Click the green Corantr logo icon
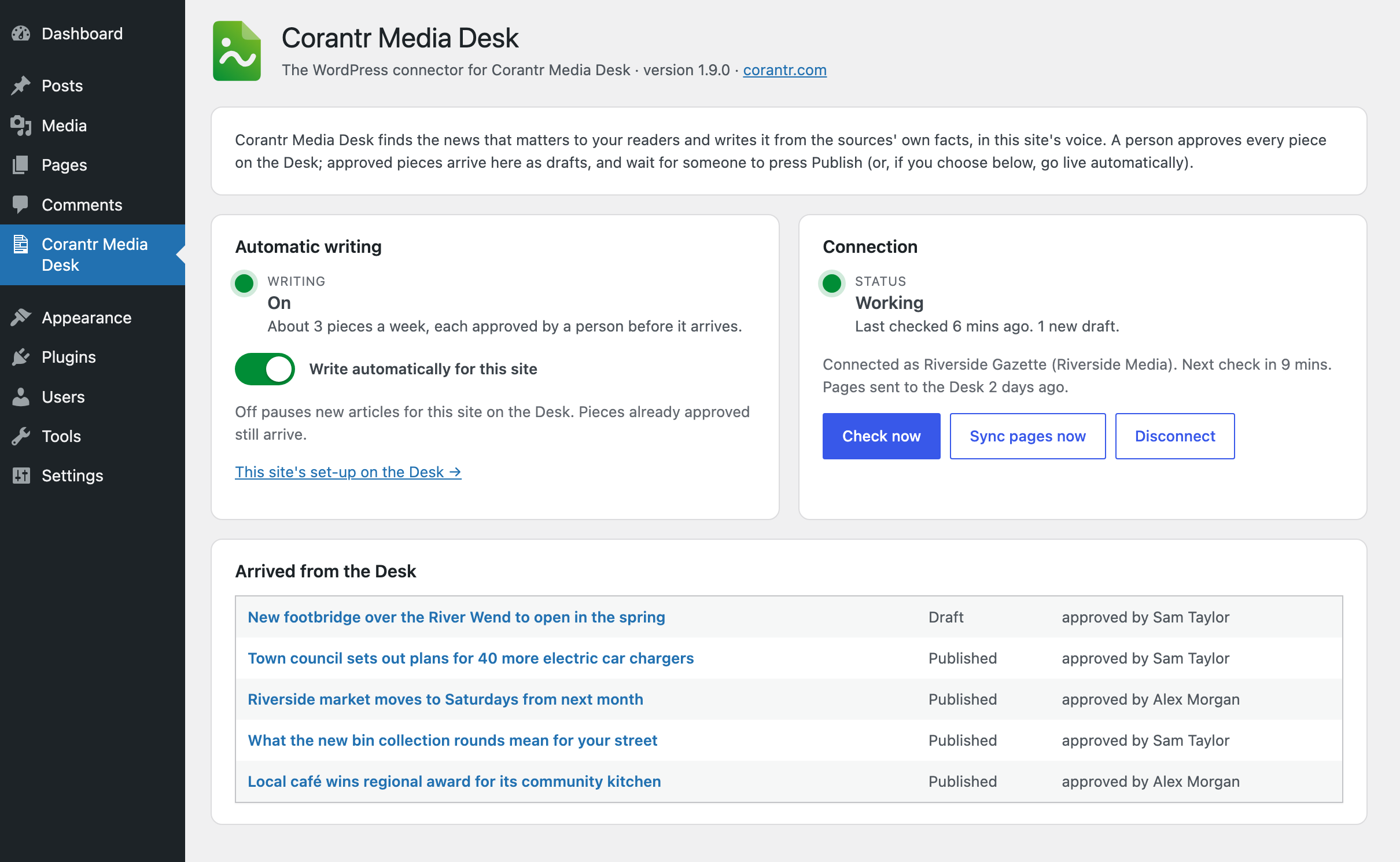Viewport: 1400px width, 862px height. pos(237,51)
